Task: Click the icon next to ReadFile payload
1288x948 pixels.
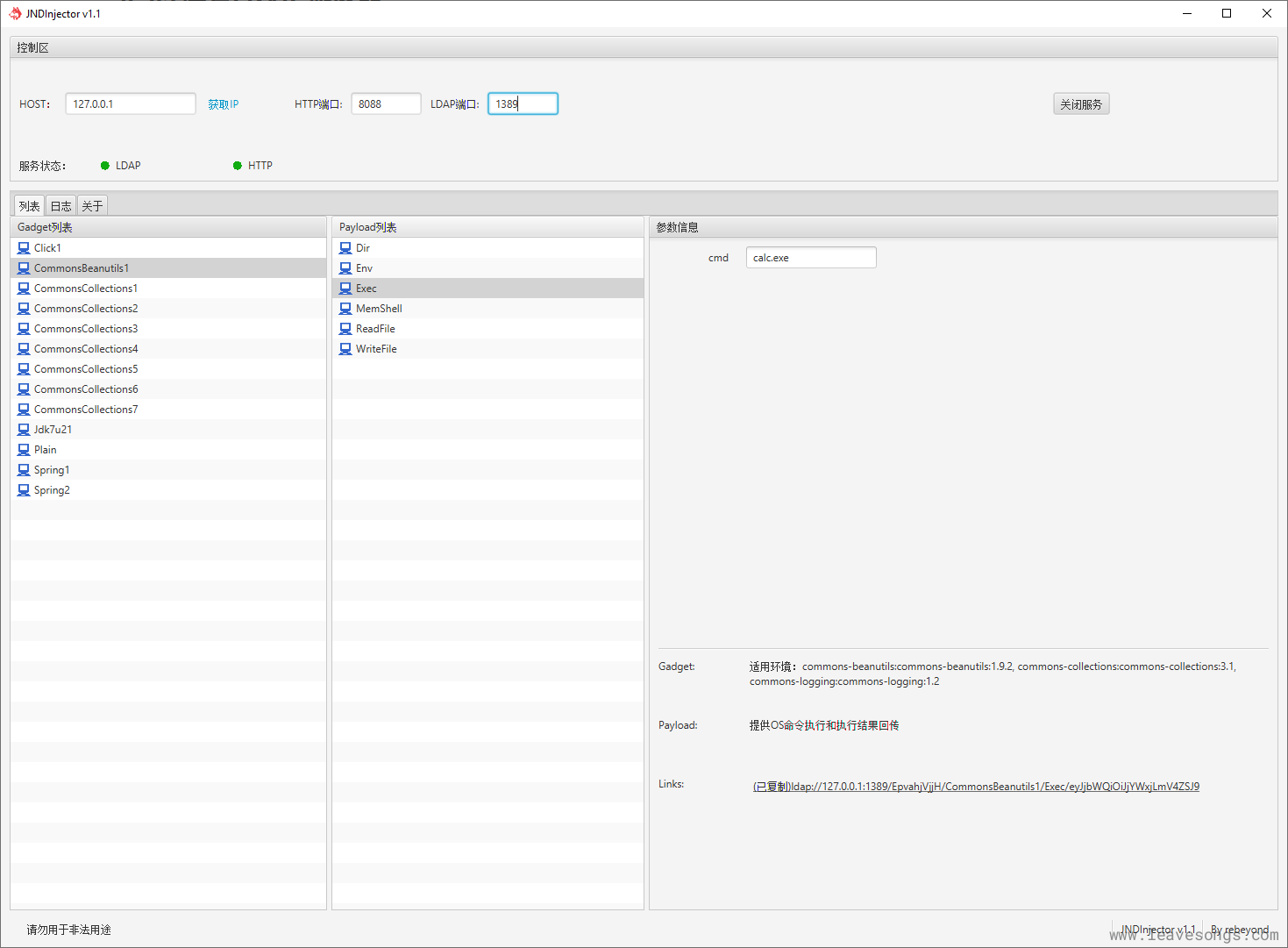Action: 345,329
